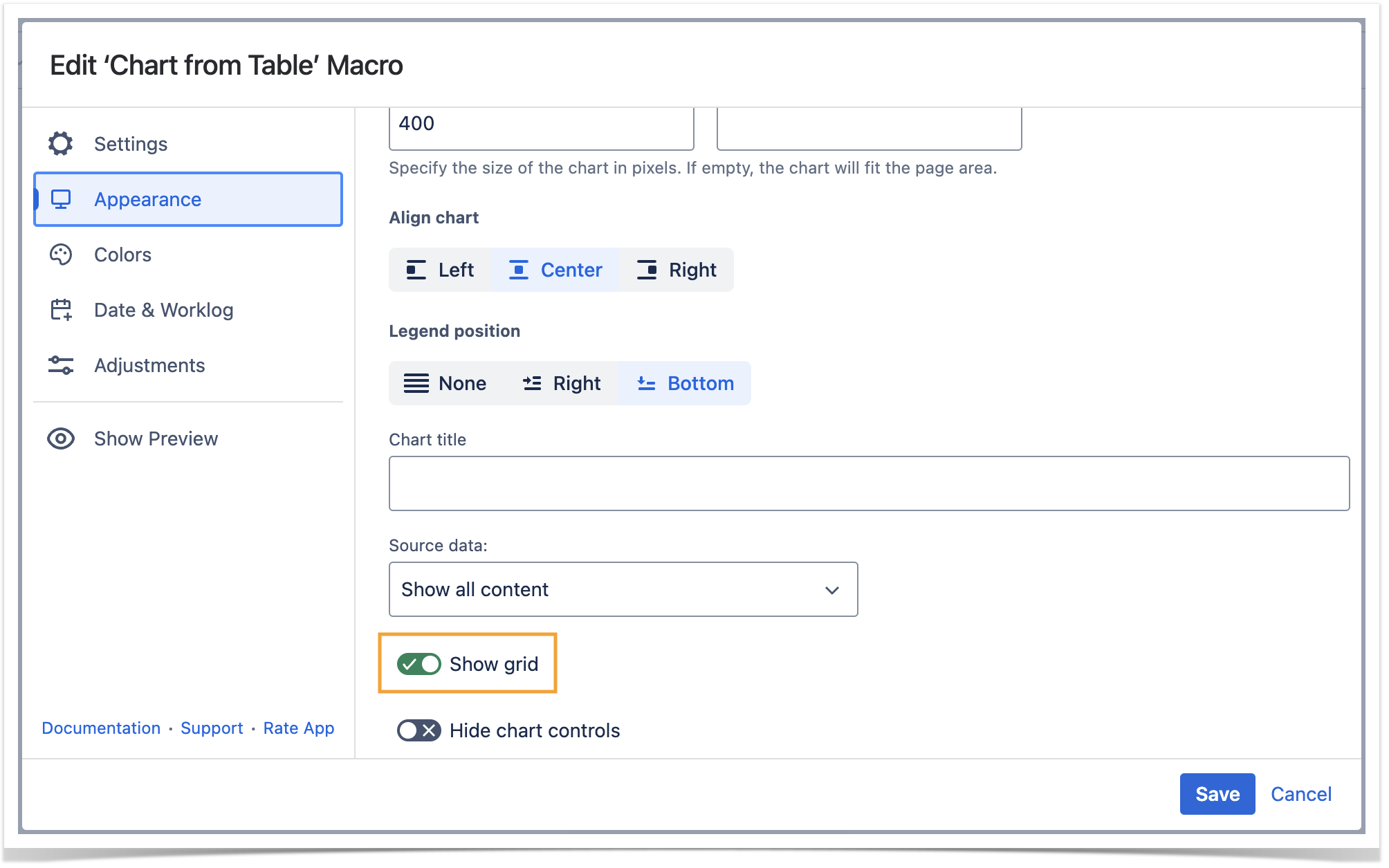Turn off the Show grid toggle
Viewport: 1389px width, 868px height.
419,664
